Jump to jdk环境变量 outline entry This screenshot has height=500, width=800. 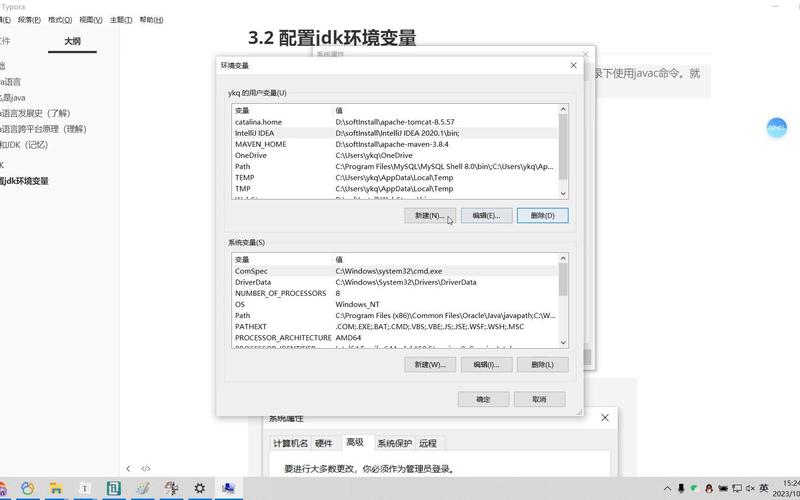pyautogui.click(x=24, y=181)
